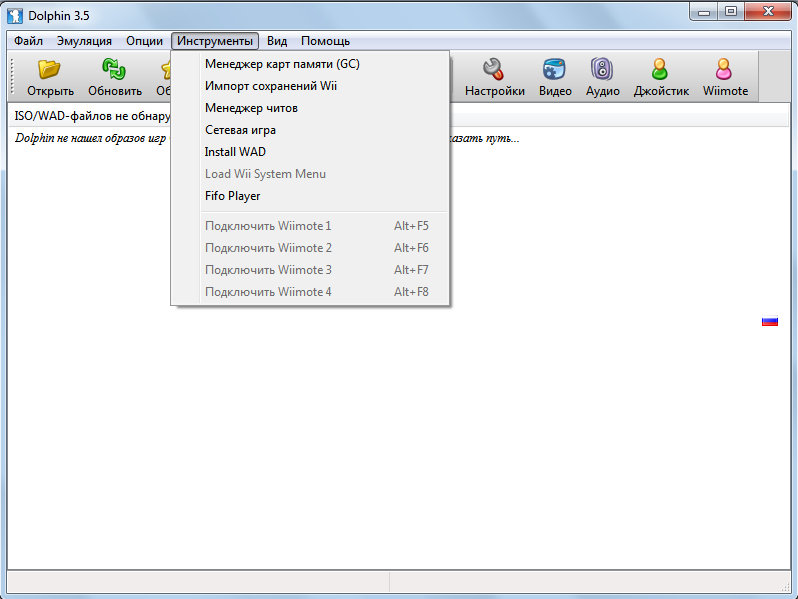The width and height of the screenshot is (798, 599).
Task: Click the Dolphin title bar app icon
Action: click(15, 16)
